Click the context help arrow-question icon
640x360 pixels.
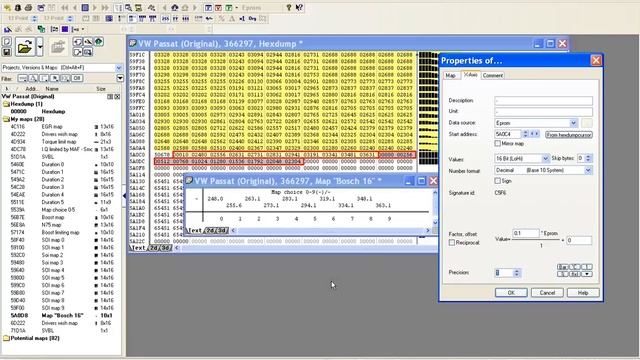coord(299,7)
